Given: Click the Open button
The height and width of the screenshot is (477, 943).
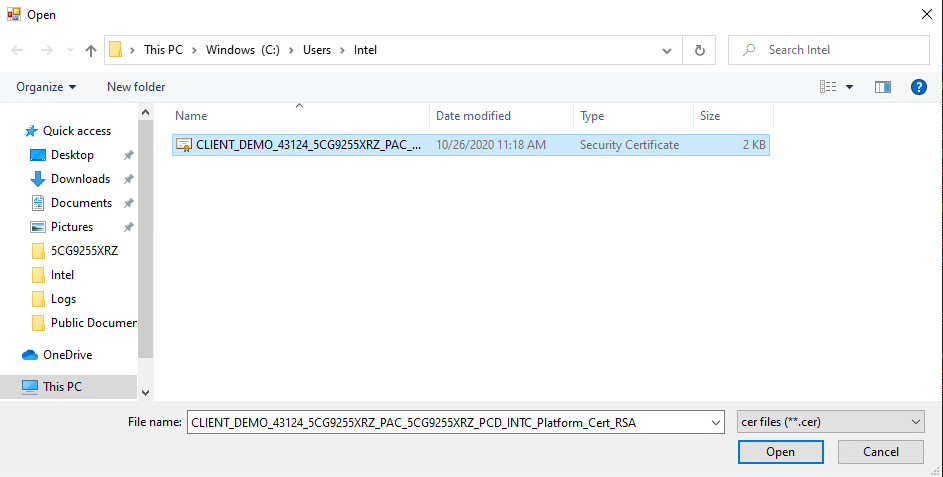Looking at the screenshot, I should coord(781,452).
